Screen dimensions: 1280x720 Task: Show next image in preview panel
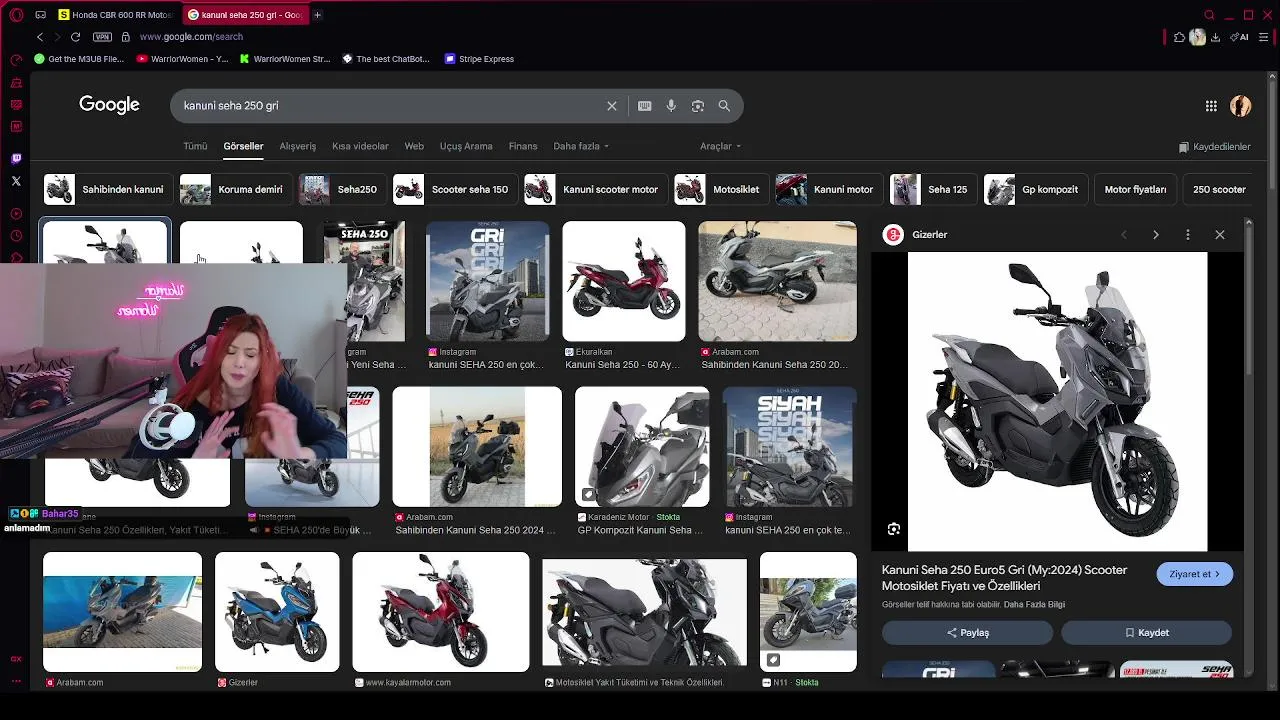[x=1156, y=235]
